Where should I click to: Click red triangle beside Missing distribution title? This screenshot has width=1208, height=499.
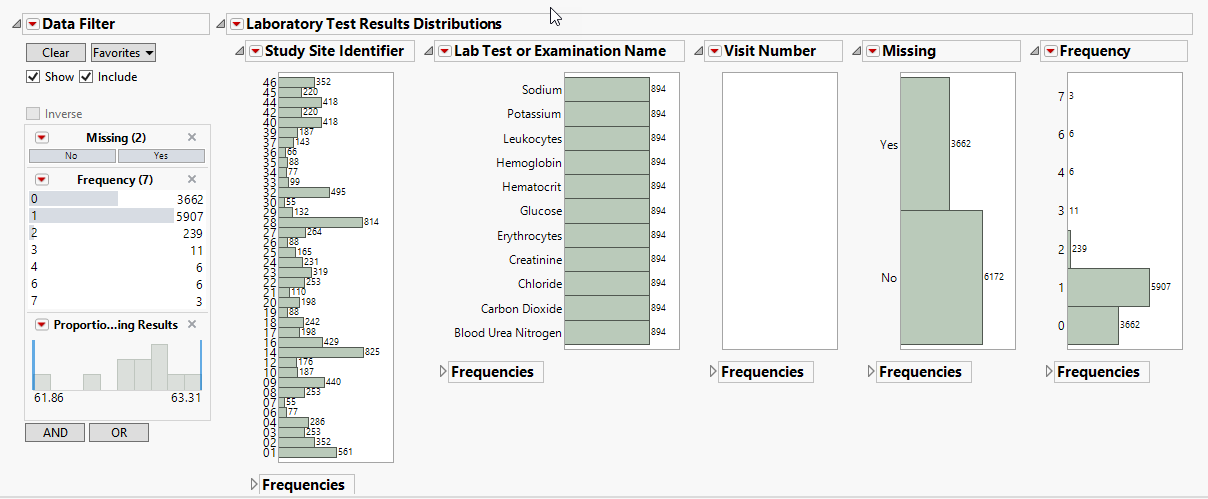tap(872, 51)
